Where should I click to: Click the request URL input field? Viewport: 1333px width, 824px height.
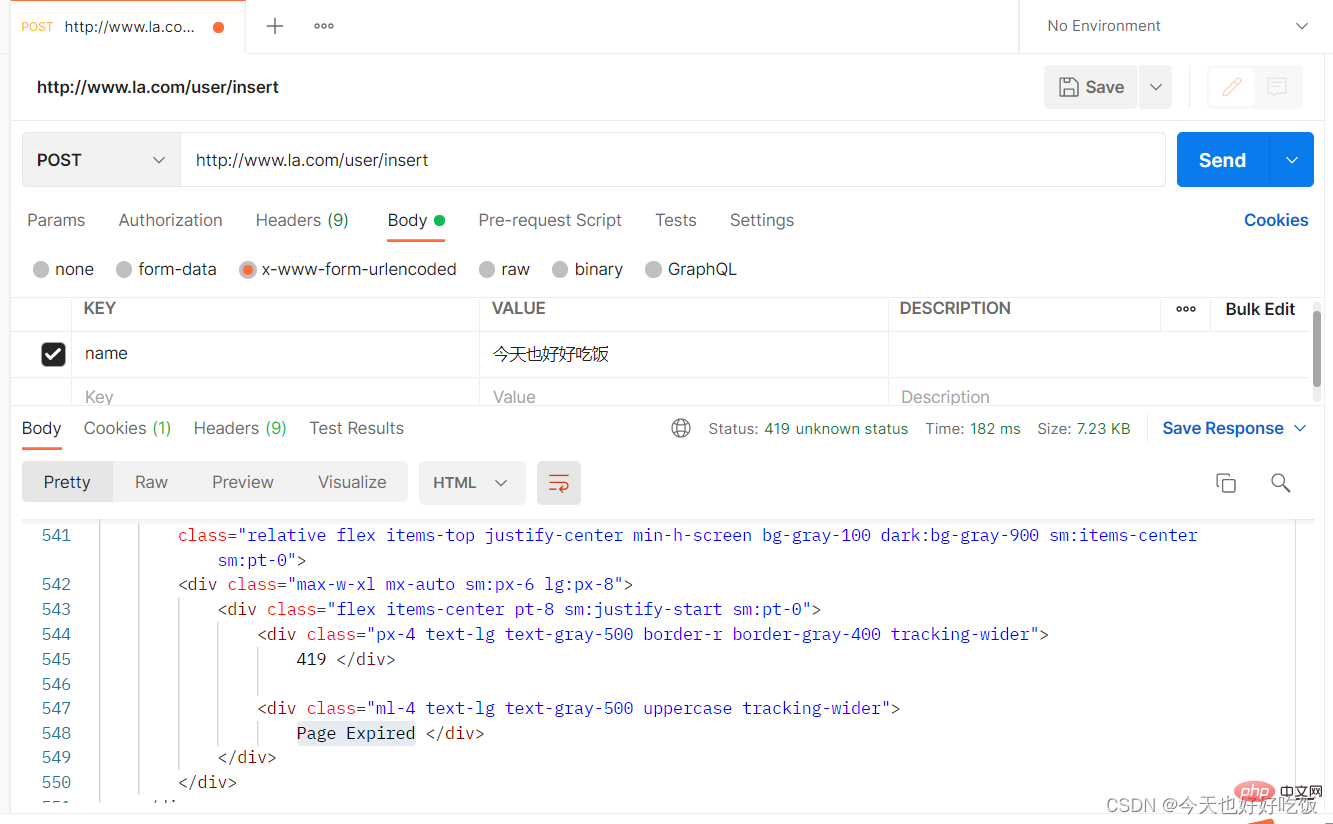pyautogui.click(x=672, y=160)
